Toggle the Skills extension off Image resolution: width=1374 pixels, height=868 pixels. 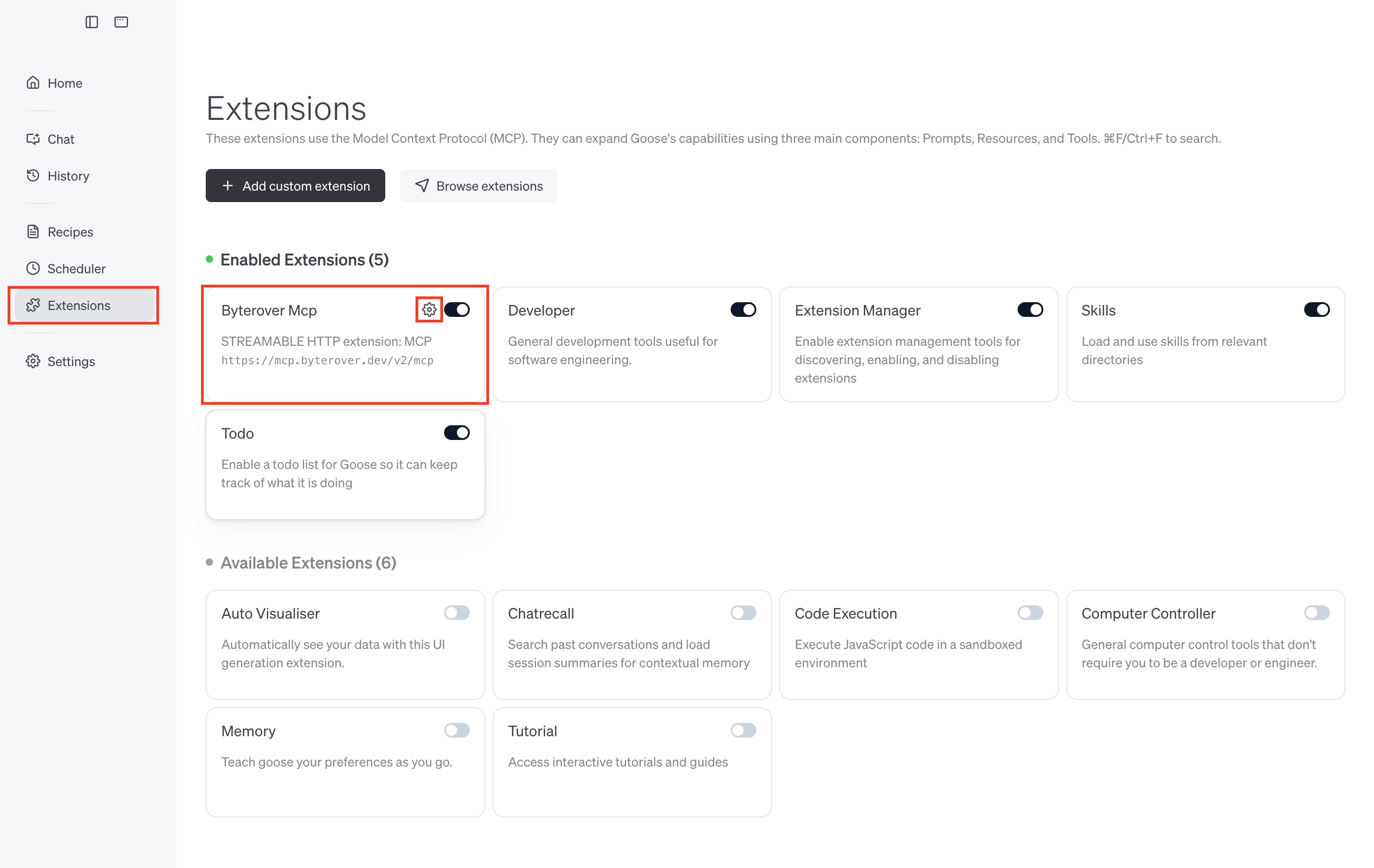point(1317,309)
